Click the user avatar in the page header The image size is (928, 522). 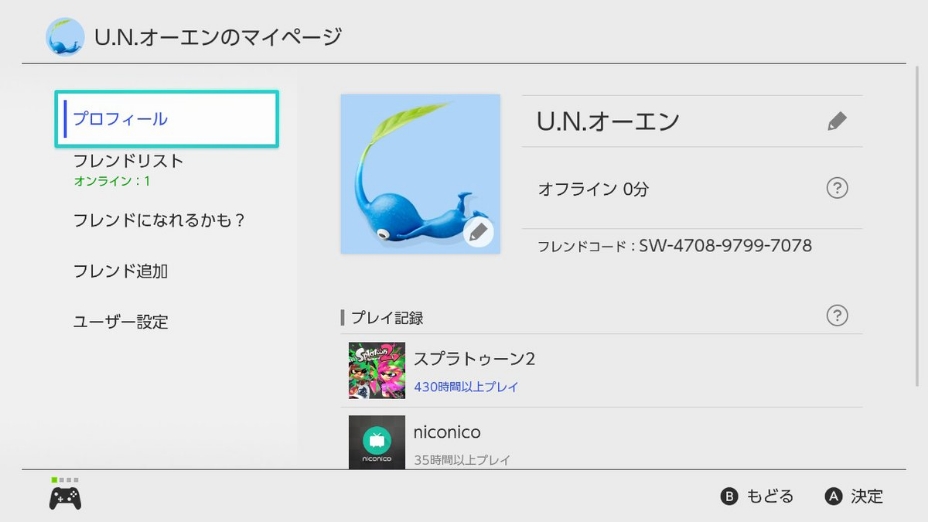(x=65, y=37)
